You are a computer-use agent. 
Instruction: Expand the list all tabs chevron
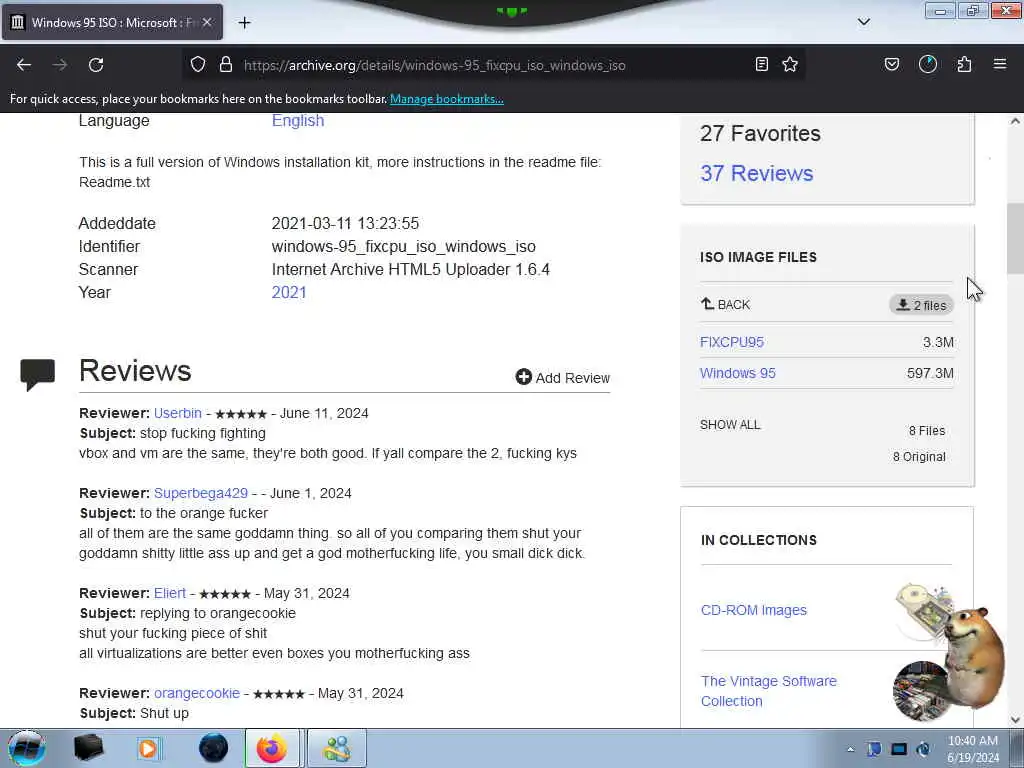point(863,22)
